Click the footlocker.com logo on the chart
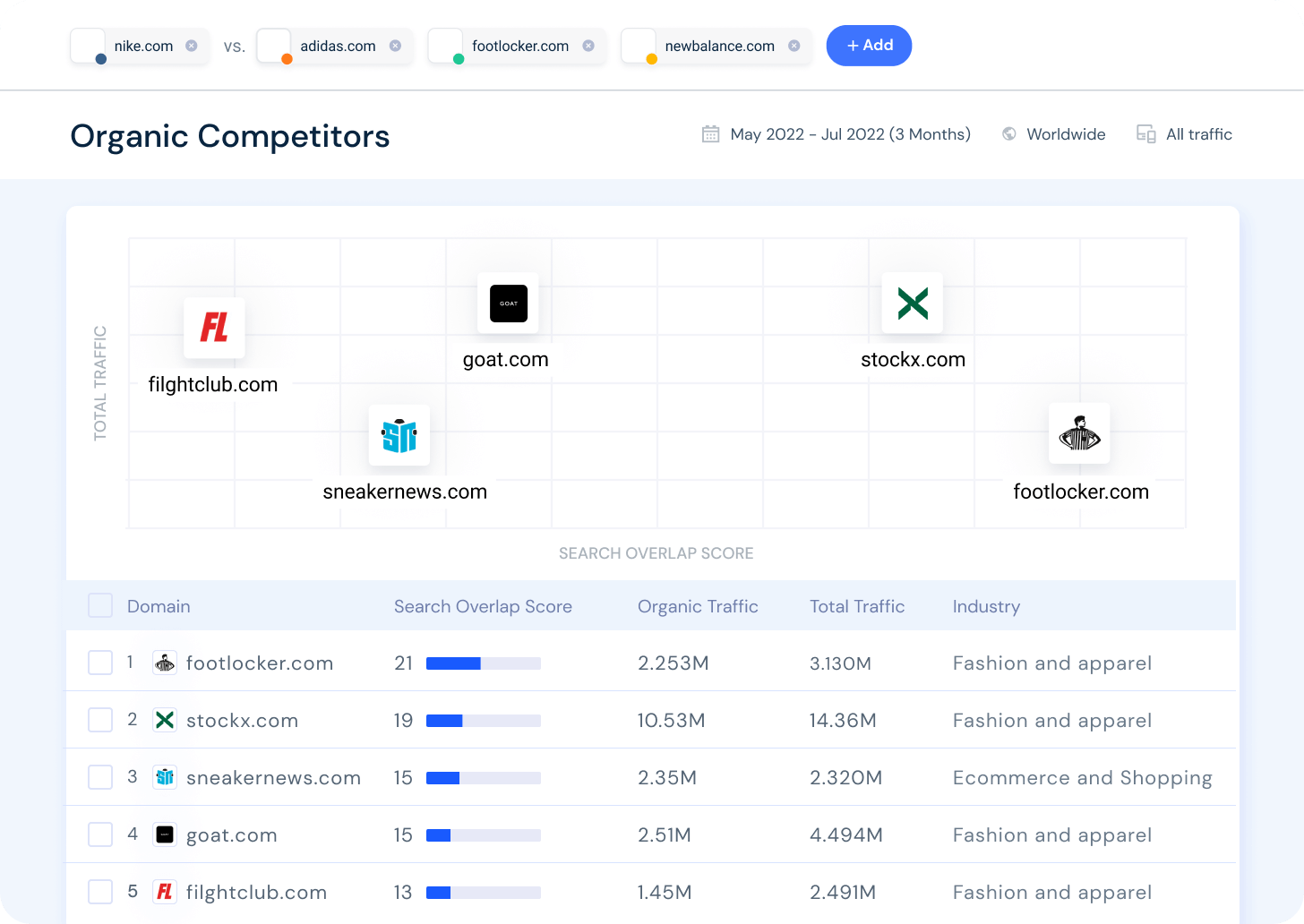The width and height of the screenshot is (1304, 924). point(1079,433)
